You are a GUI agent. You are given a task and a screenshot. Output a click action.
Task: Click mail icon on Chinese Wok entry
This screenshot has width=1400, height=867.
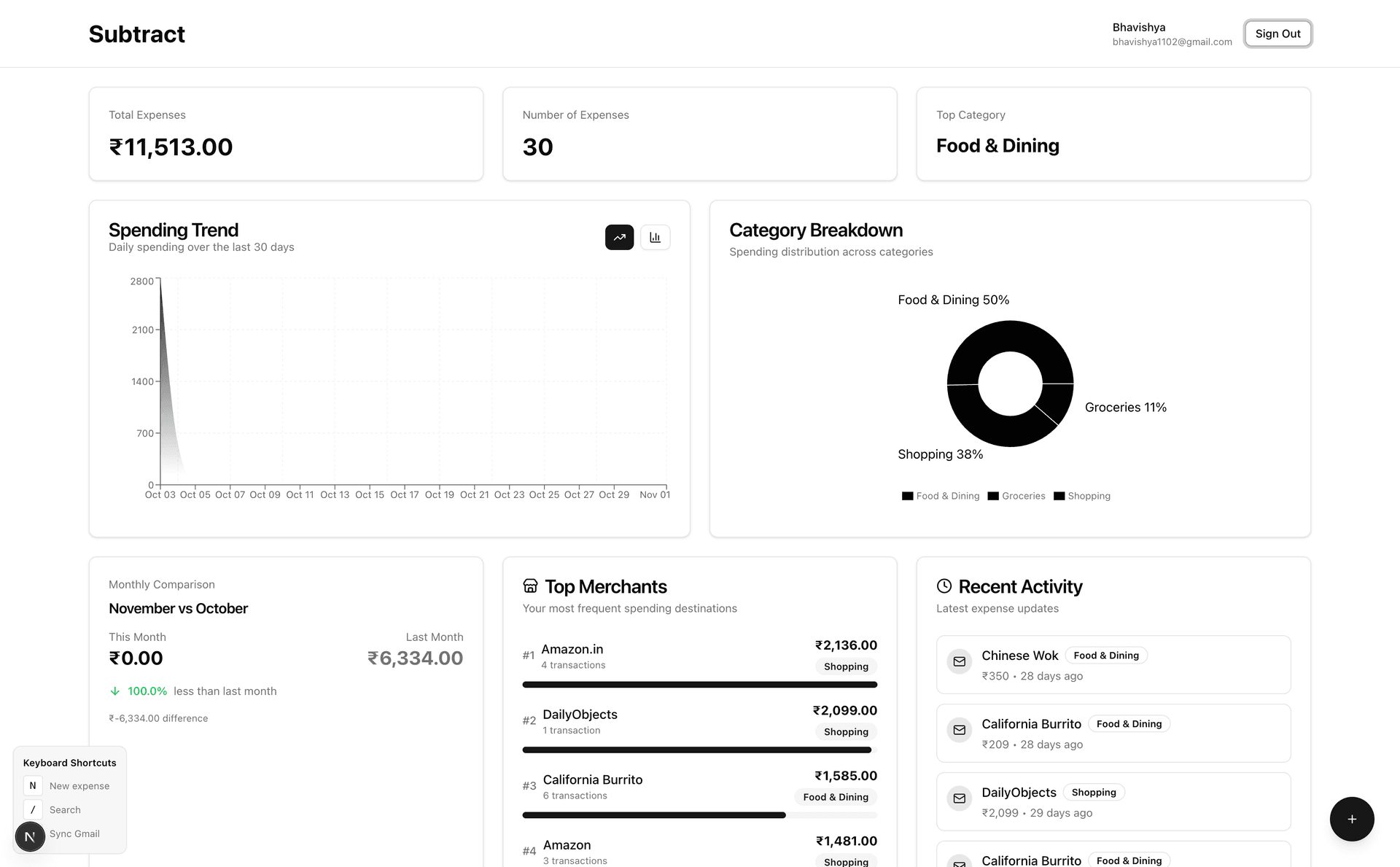click(x=959, y=661)
